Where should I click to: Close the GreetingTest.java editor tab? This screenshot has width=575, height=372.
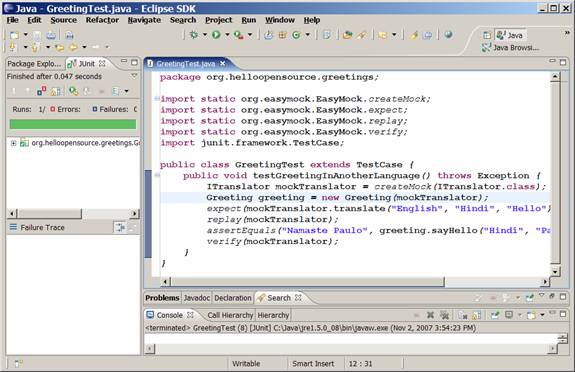[222, 63]
